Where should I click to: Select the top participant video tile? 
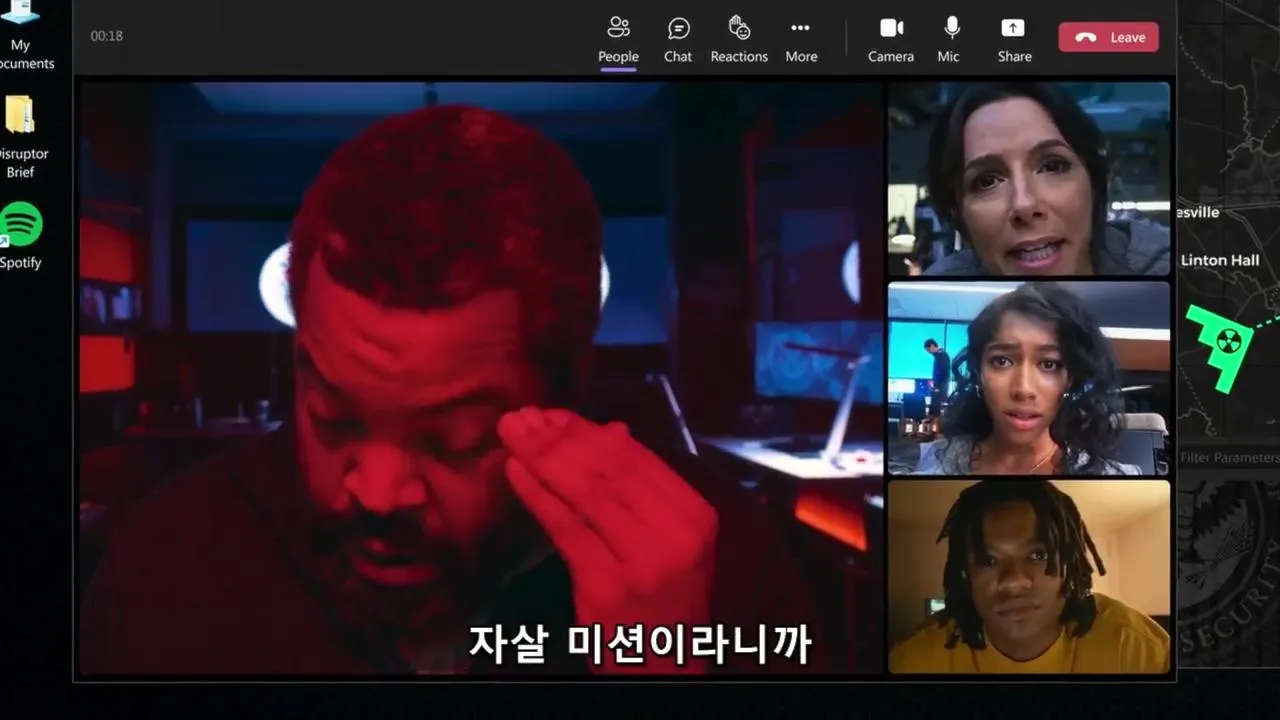[x=1029, y=178]
